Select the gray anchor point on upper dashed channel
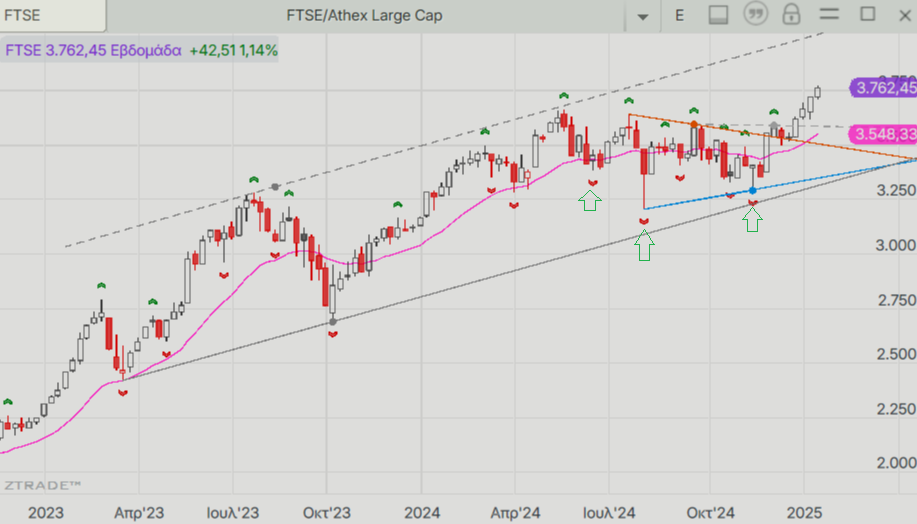Image resolution: width=917 pixels, height=524 pixels. [x=275, y=187]
